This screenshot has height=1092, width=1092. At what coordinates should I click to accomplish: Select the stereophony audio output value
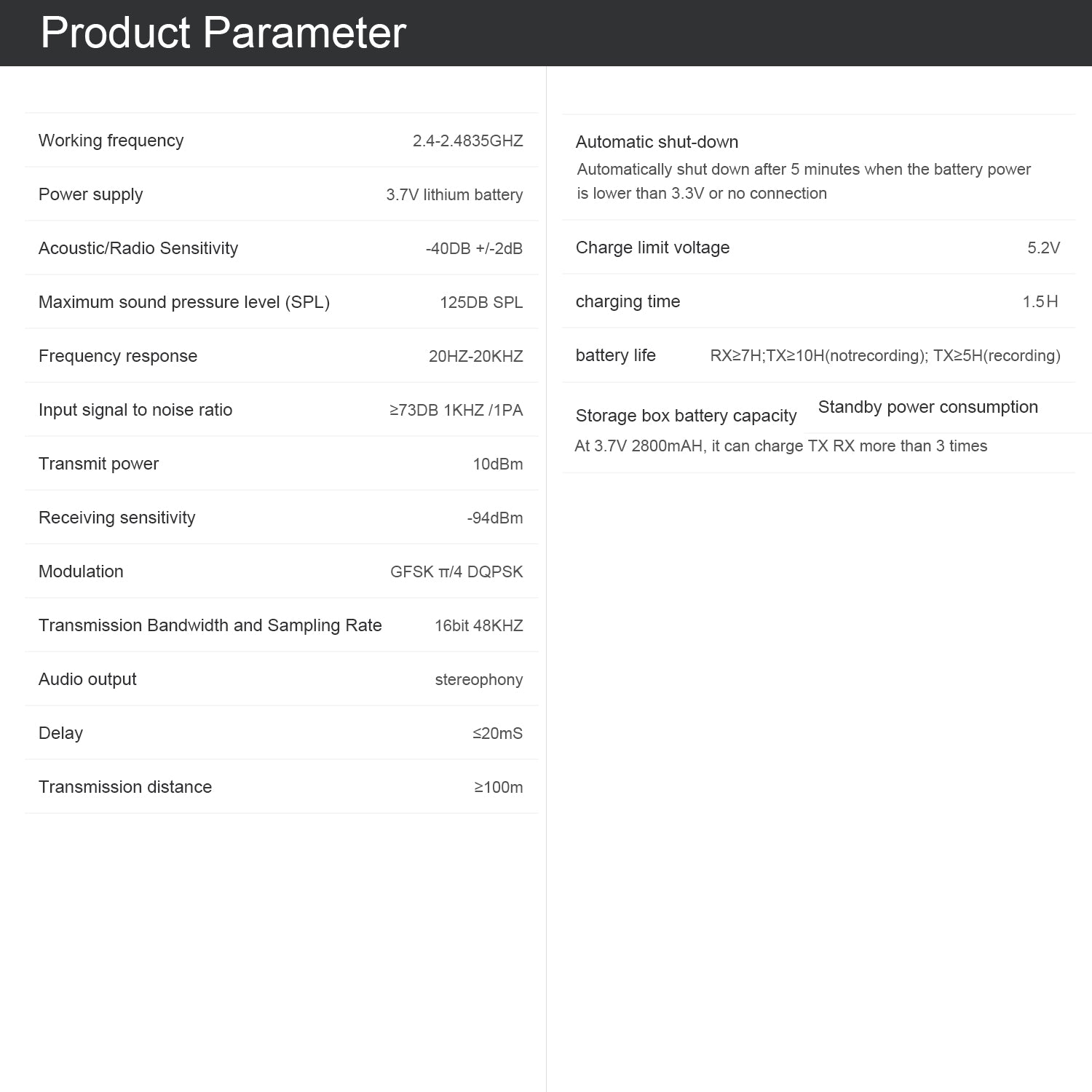coord(478,679)
